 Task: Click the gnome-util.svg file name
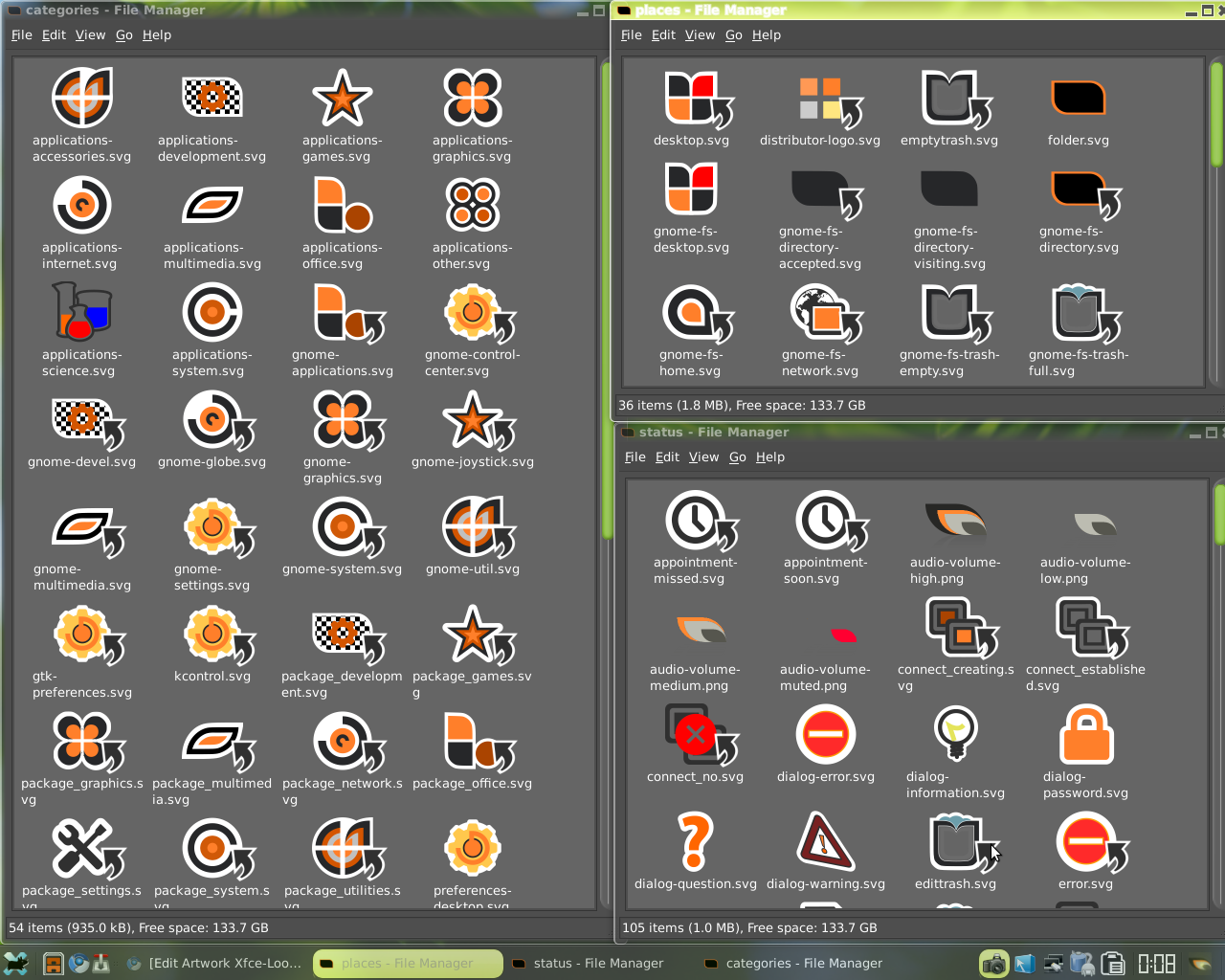[x=473, y=568]
